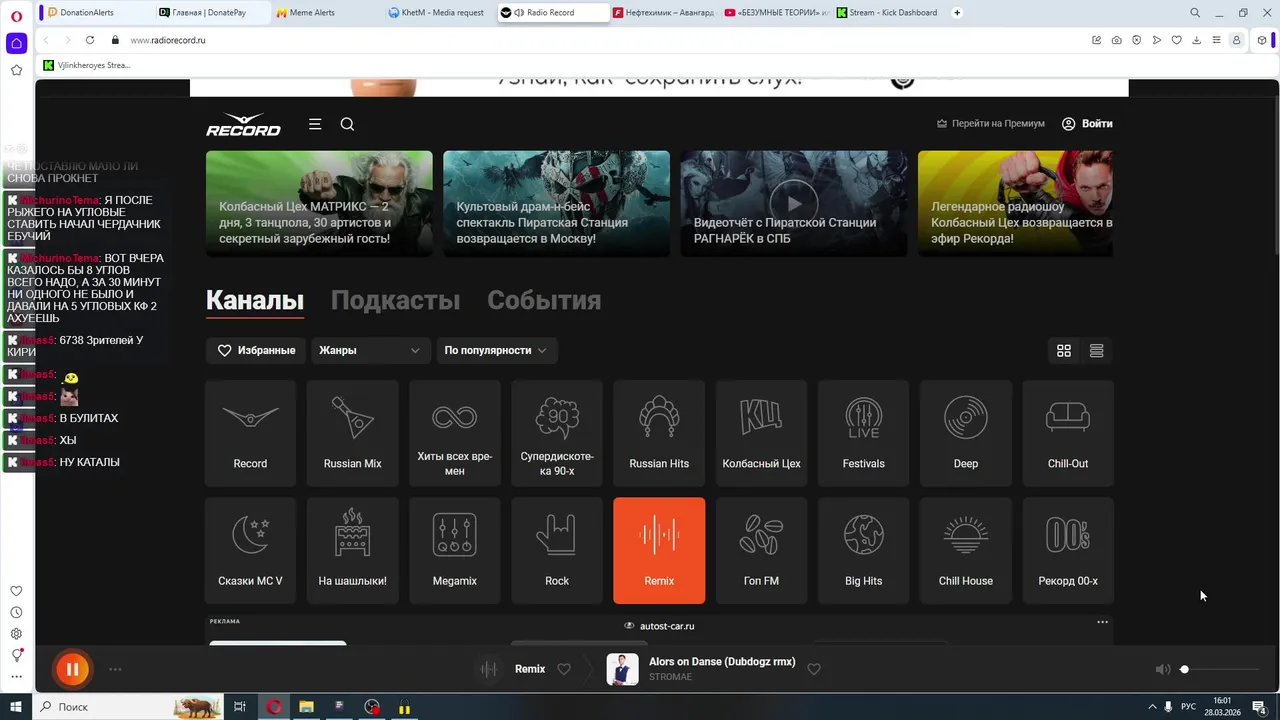Open Stromae album art thumbnail in player

point(622,669)
